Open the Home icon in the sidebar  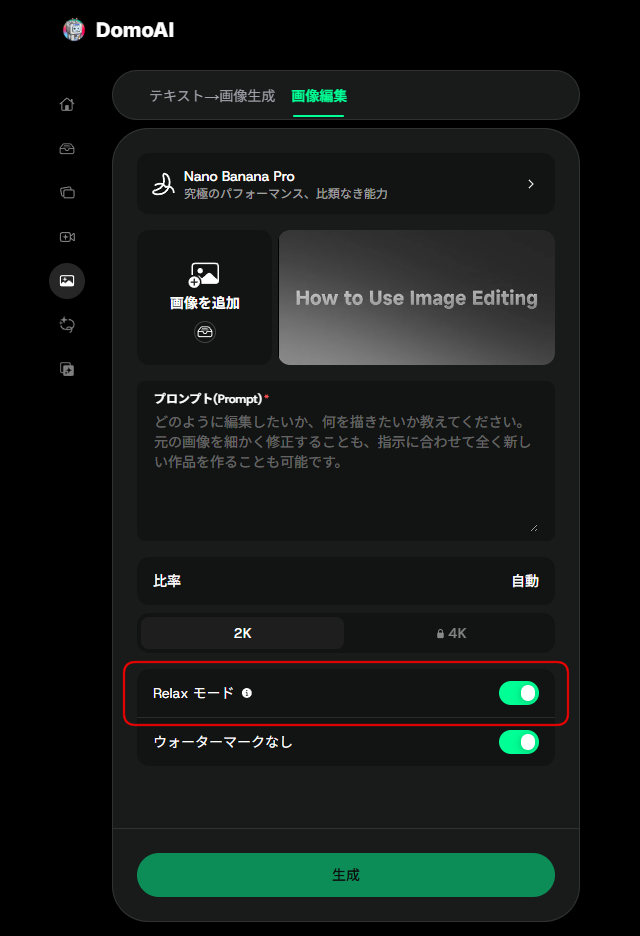click(67, 104)
